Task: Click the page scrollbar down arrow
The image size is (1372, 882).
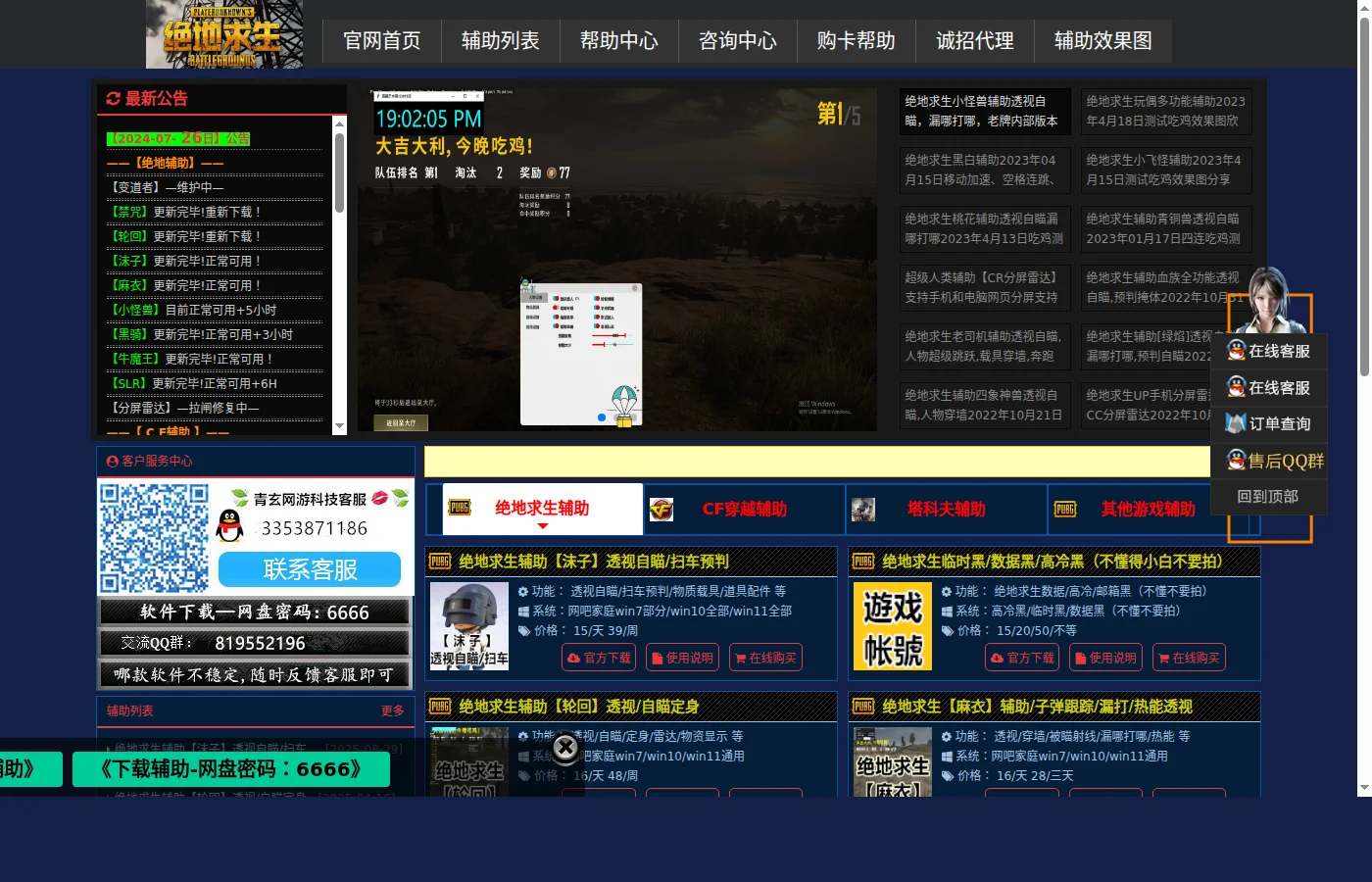Action: (1364, 788)
